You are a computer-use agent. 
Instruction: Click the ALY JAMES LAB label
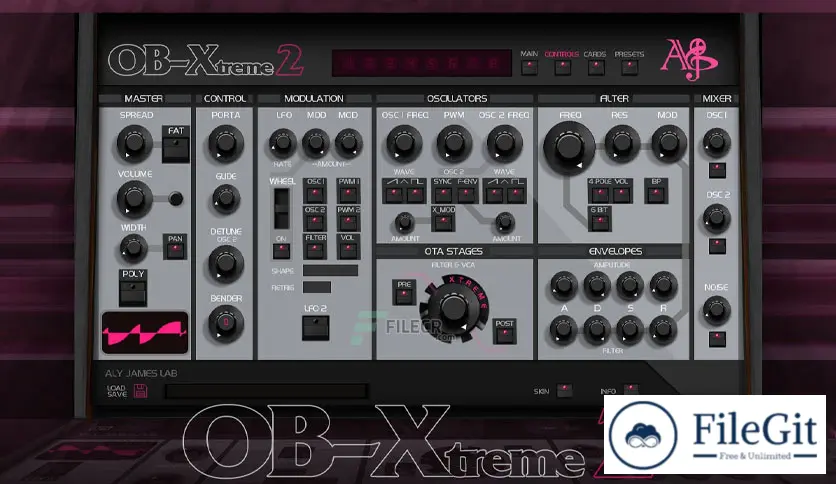[x=141, y=374]
